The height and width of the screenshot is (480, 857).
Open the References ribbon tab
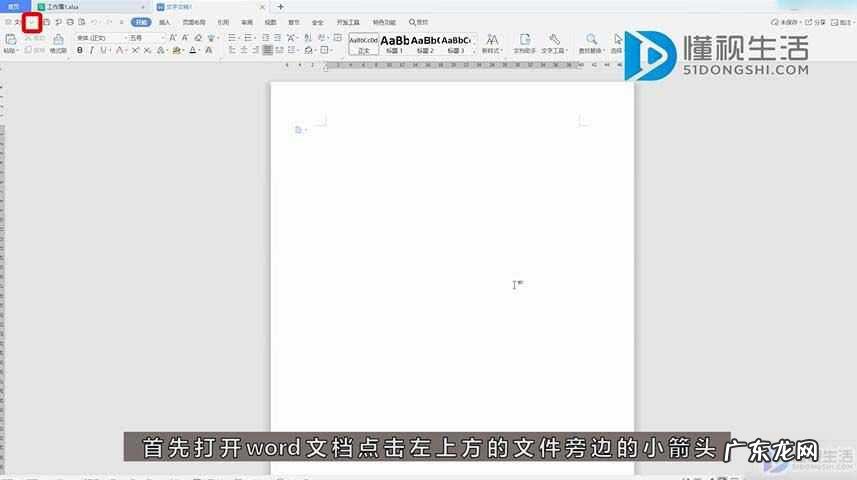(223, 22)
